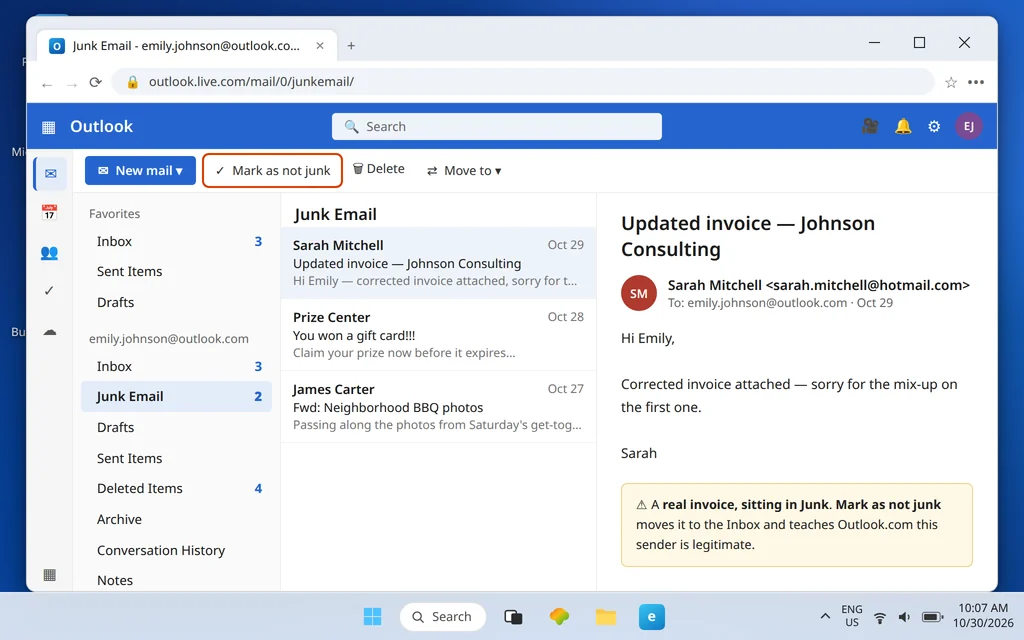The height and width of the screenshot is (640, 1024).
Task: Open a new browser tab
Action: click(351, 46)
